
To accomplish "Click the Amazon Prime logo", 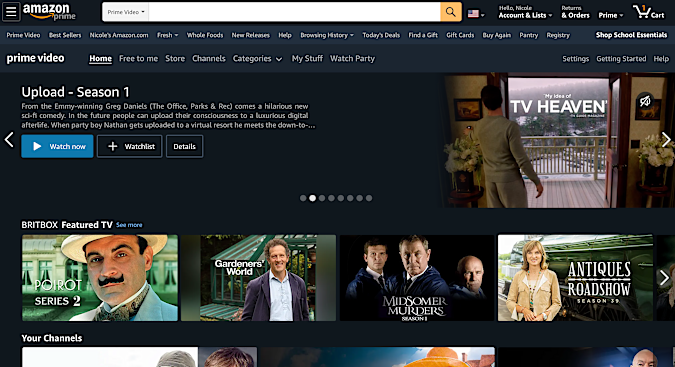I will (x=49, y=12).
